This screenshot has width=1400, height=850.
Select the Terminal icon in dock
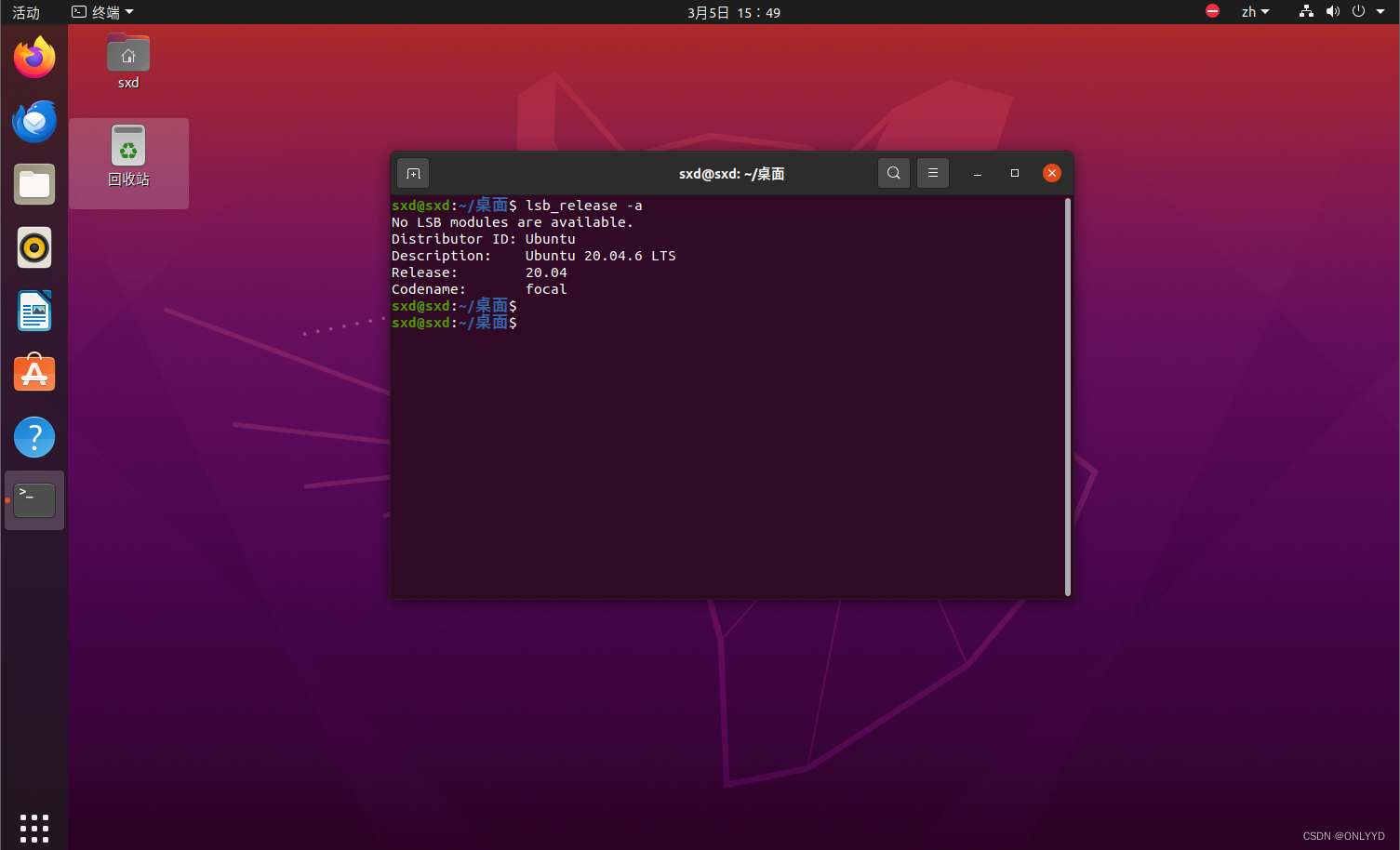tap(34, 500)
